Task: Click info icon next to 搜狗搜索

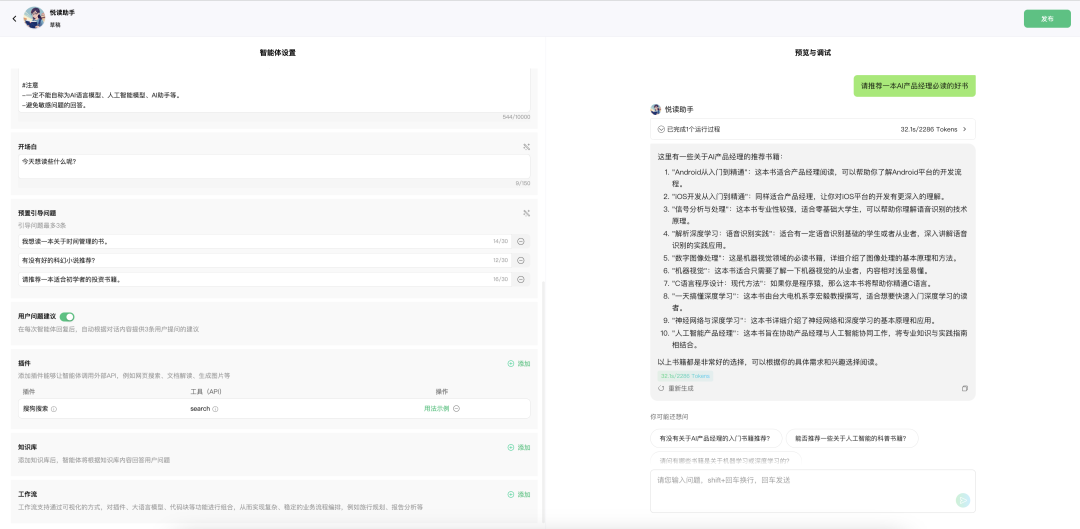Action: coord(54,409)
